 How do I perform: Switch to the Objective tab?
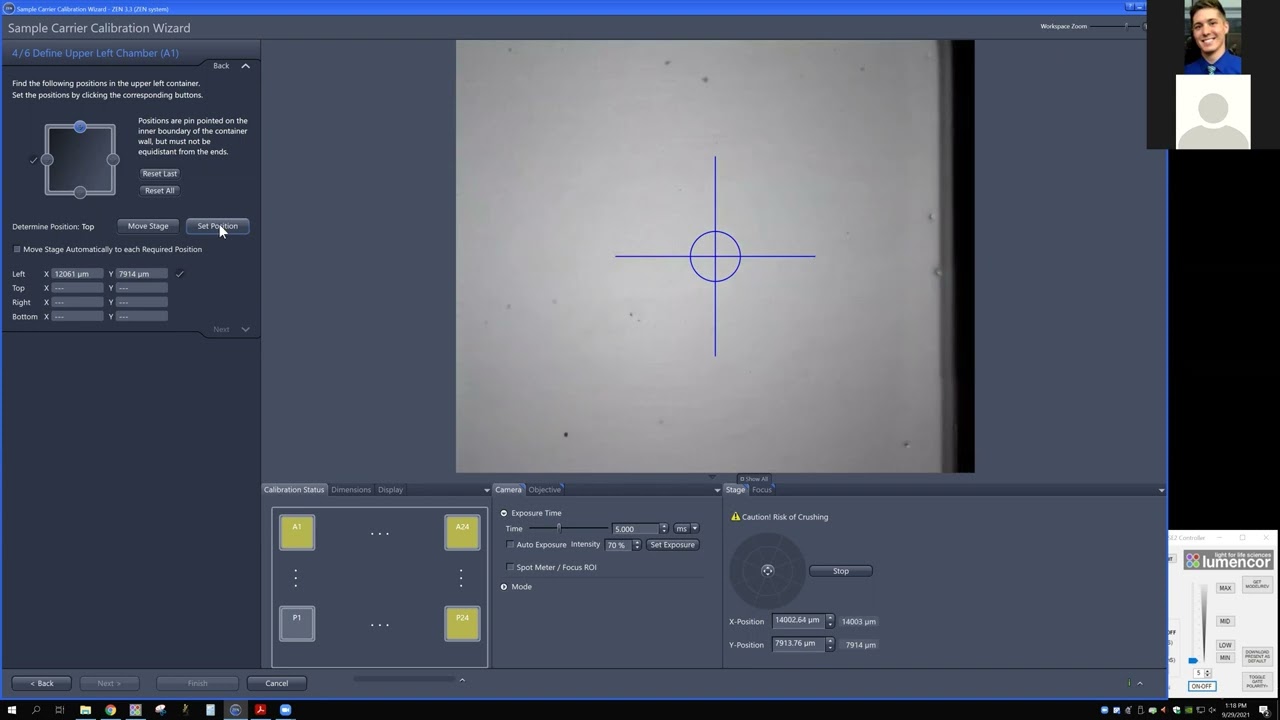[x=545, y=490]
